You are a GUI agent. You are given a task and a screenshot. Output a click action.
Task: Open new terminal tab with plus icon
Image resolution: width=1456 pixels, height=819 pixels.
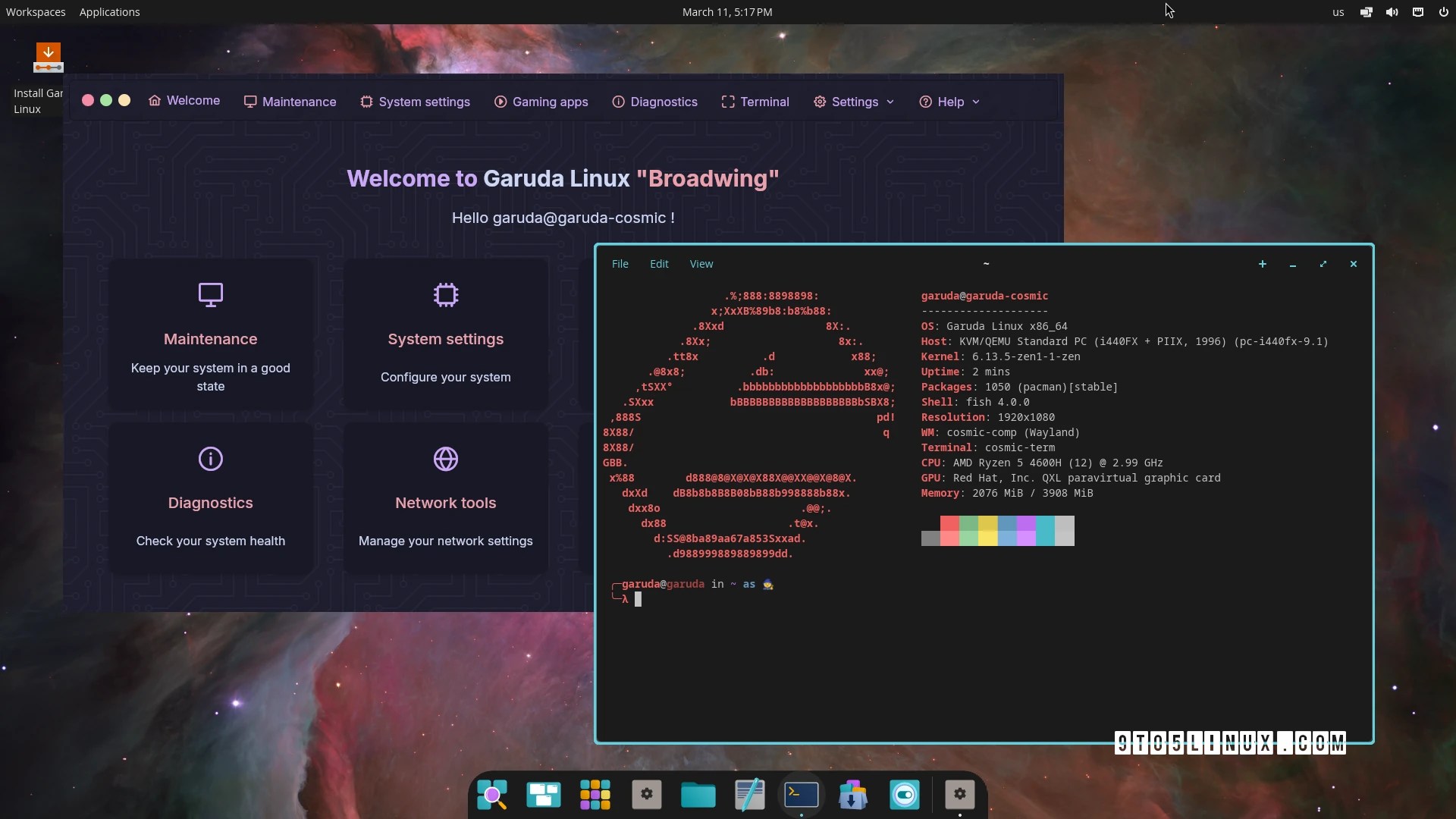coord(1262,264)
